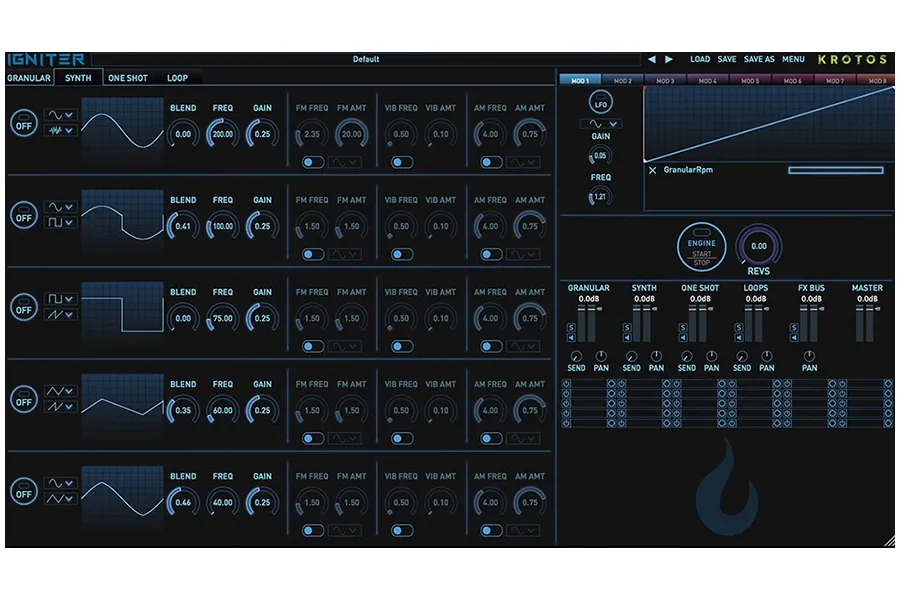Go to the previous preset with left arrow

[651, 59]
